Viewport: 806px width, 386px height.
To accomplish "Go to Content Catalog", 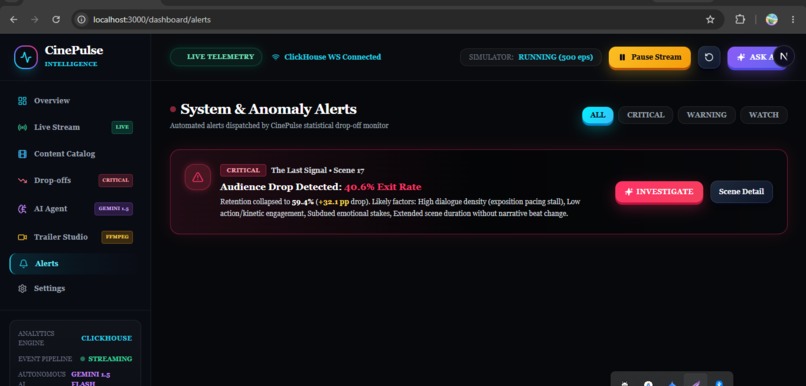I will pos(75,154).
